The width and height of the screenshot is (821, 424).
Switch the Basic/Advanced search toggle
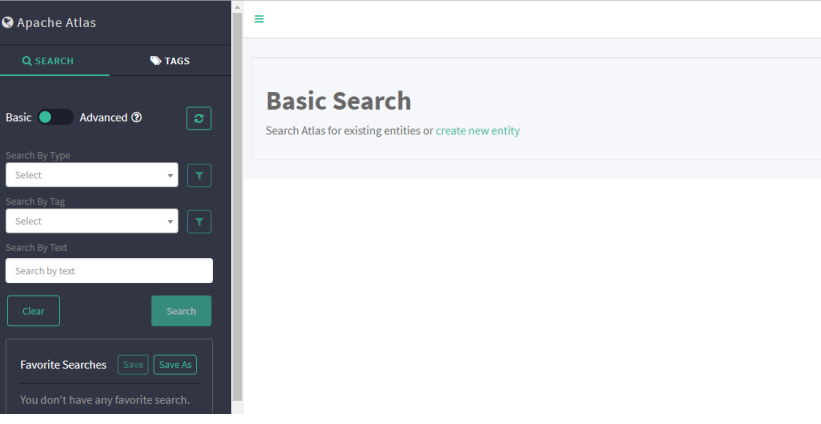[55, 117]
